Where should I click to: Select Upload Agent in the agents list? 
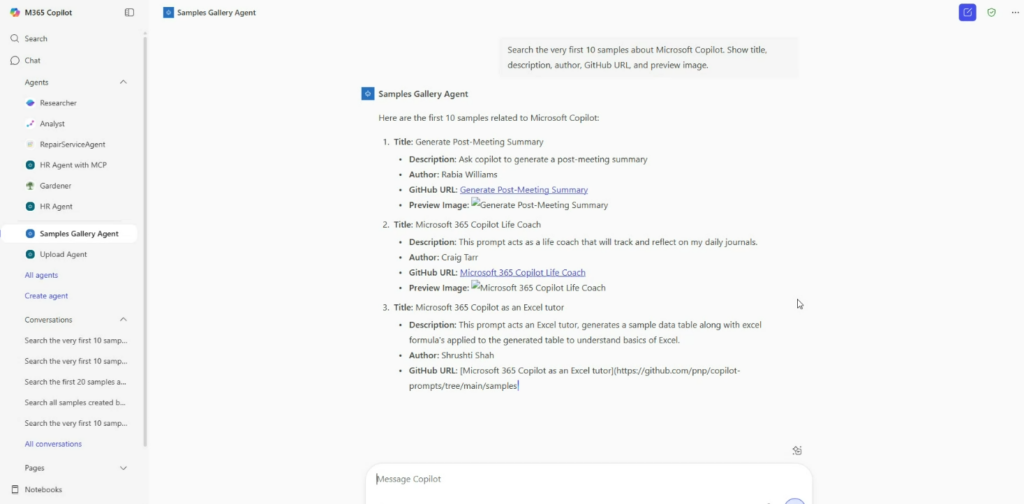[x=63, y=255]
